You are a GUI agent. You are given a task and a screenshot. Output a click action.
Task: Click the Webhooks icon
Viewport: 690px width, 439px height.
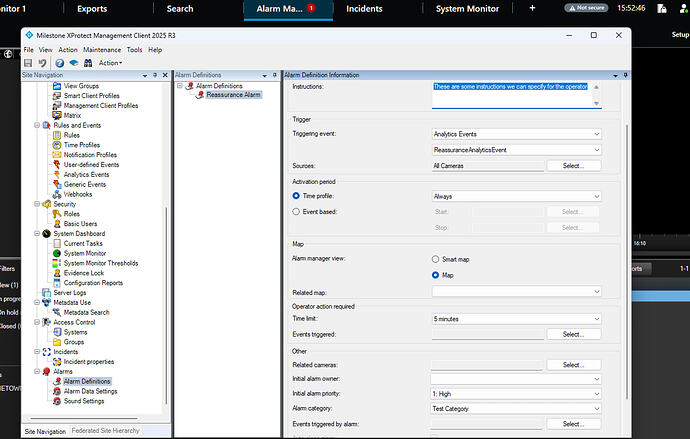(57, 194)
